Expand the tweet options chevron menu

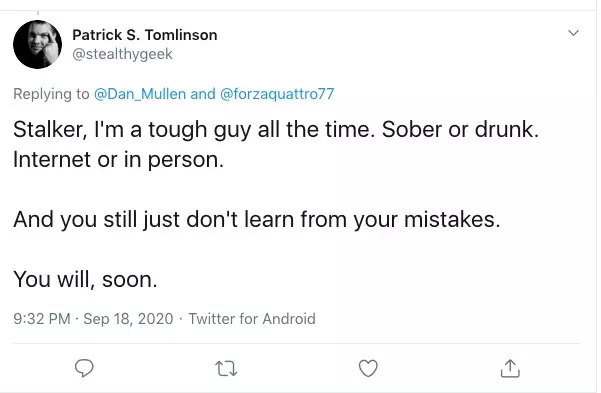tap(573, 33)
